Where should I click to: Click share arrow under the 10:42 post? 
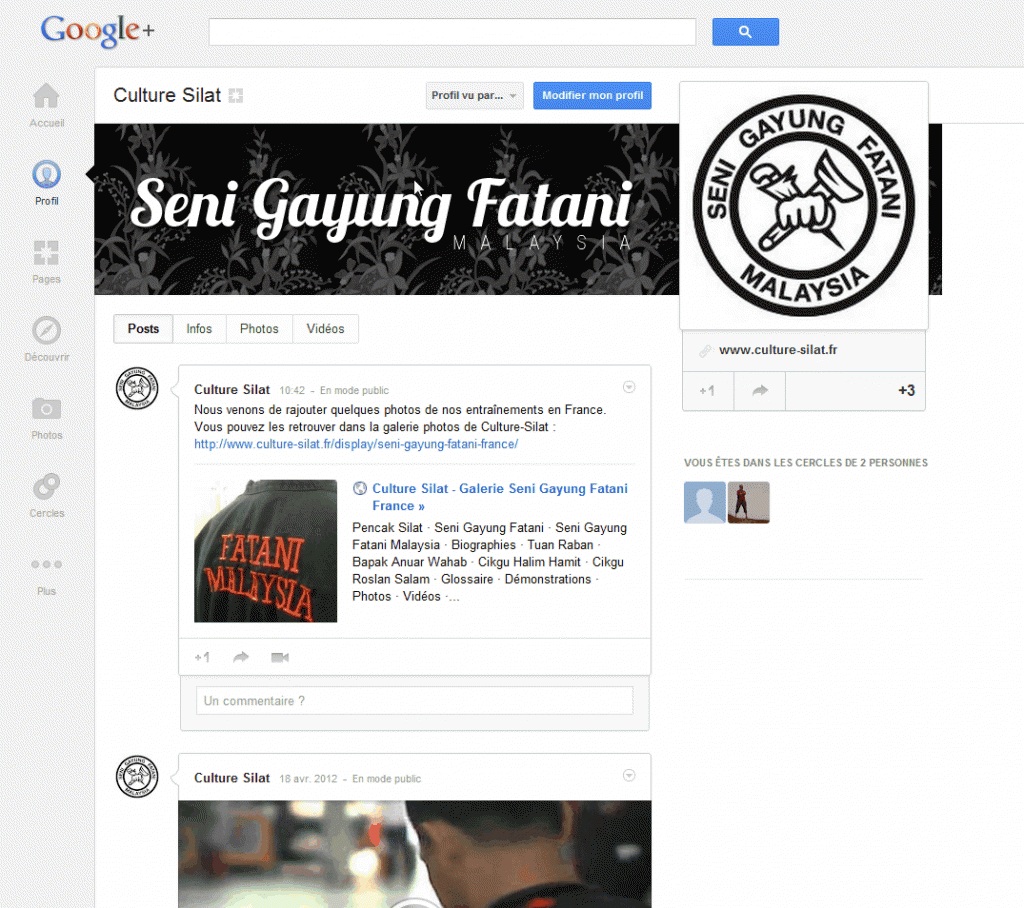[x=241, y=657]
